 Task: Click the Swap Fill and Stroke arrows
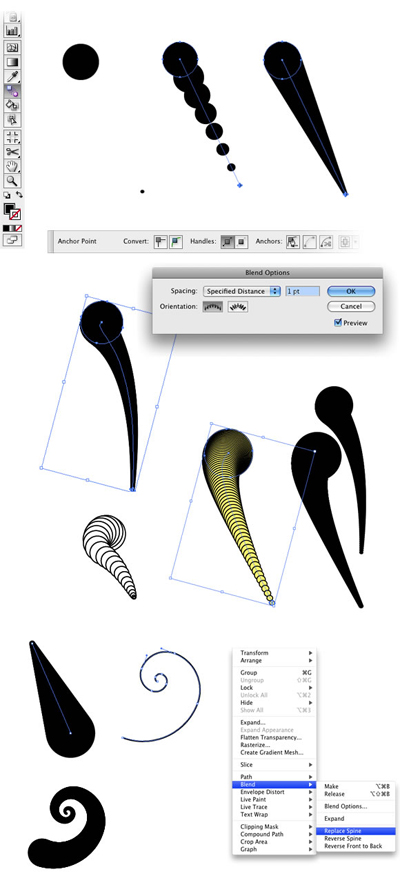(20, 195)
